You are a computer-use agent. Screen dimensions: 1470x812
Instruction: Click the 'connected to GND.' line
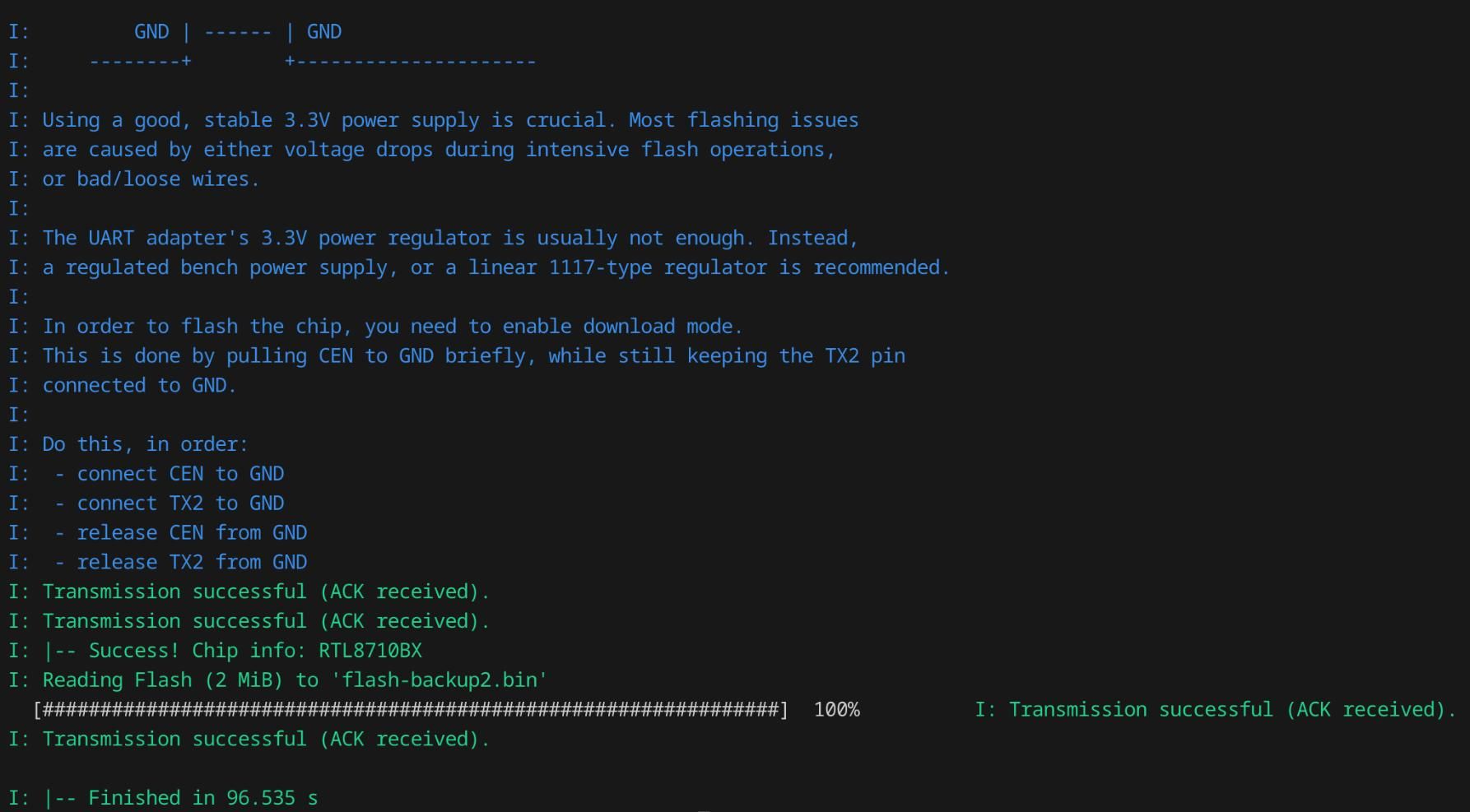point(139,386)
